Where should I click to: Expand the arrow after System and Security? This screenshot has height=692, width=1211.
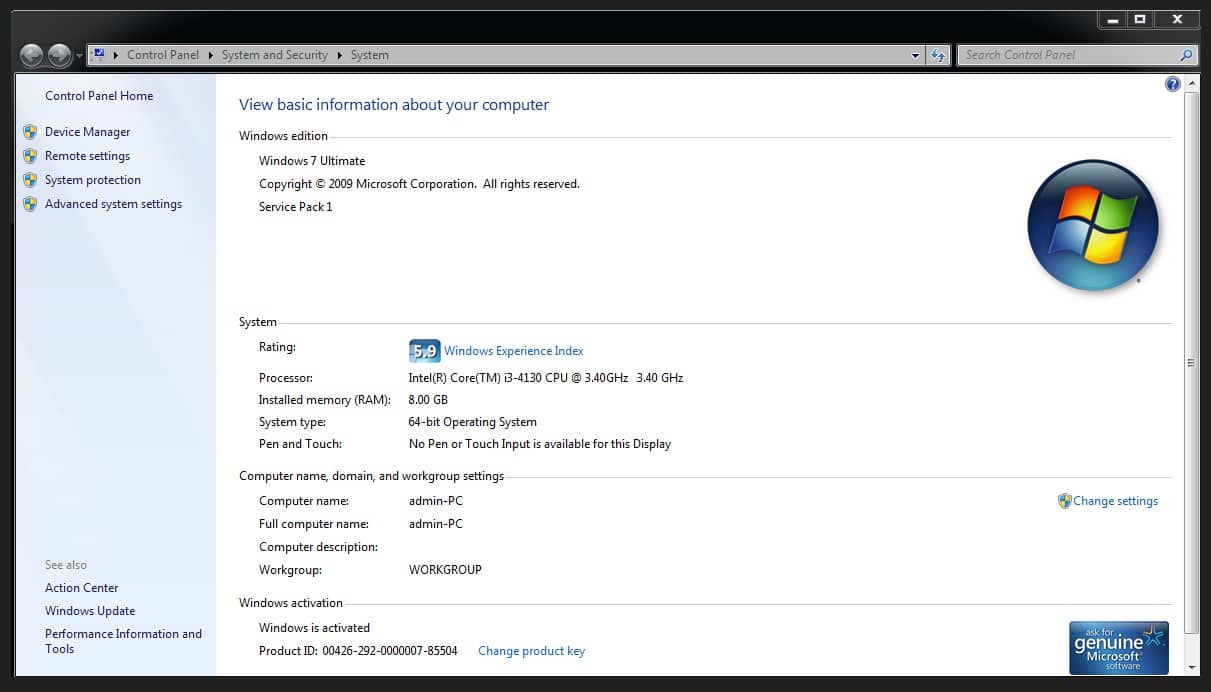tap(340, 55)
